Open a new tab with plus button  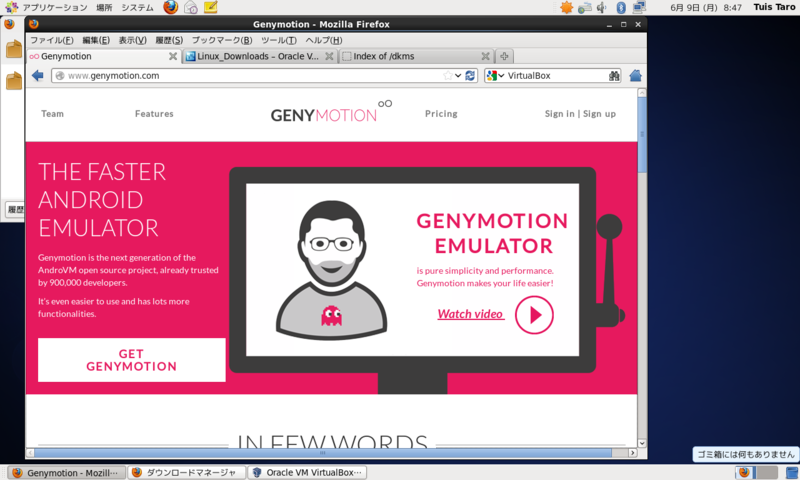pyautogui.click(x=504, y=56)
